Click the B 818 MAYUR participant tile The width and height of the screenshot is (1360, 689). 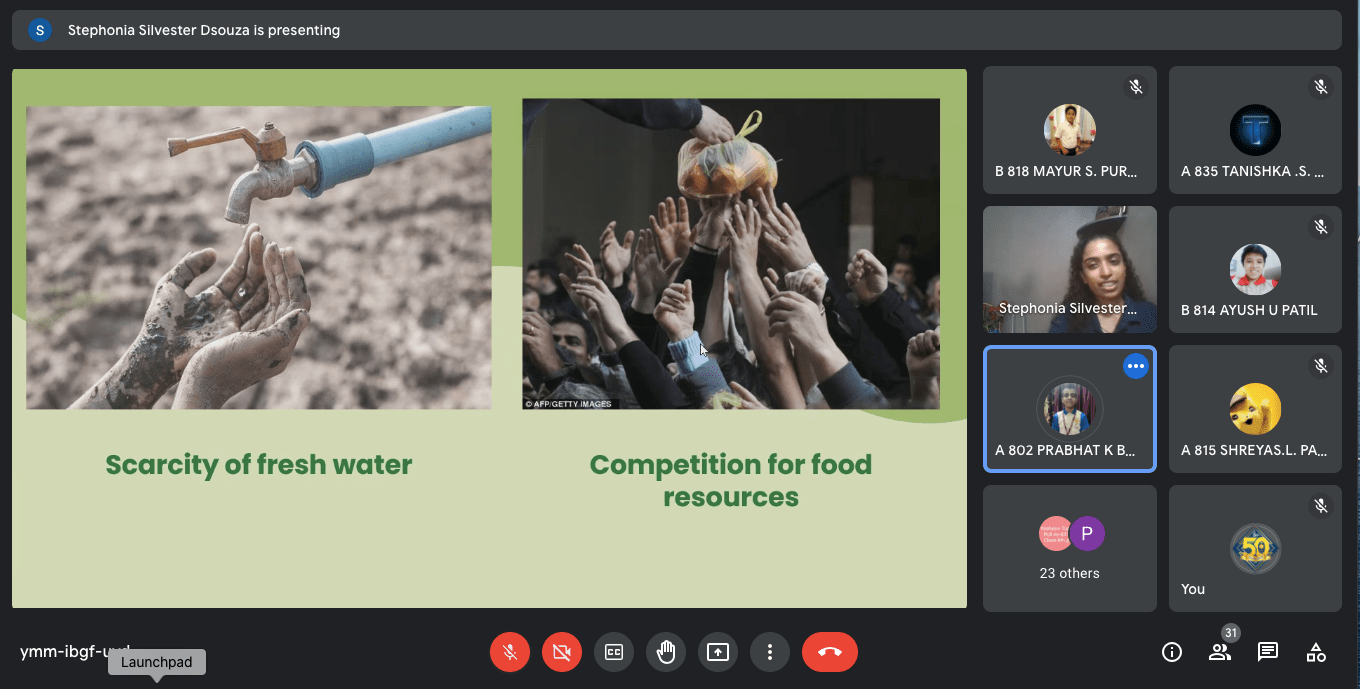(x=1070, y=130)
